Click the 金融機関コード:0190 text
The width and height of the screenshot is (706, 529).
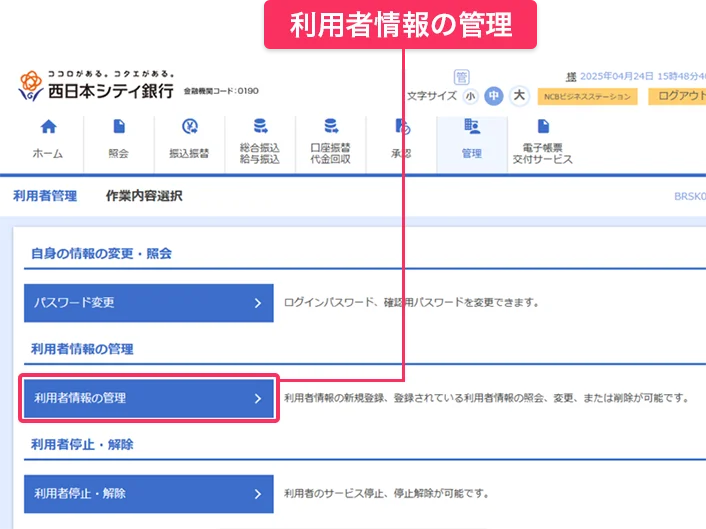click(221, 91)
